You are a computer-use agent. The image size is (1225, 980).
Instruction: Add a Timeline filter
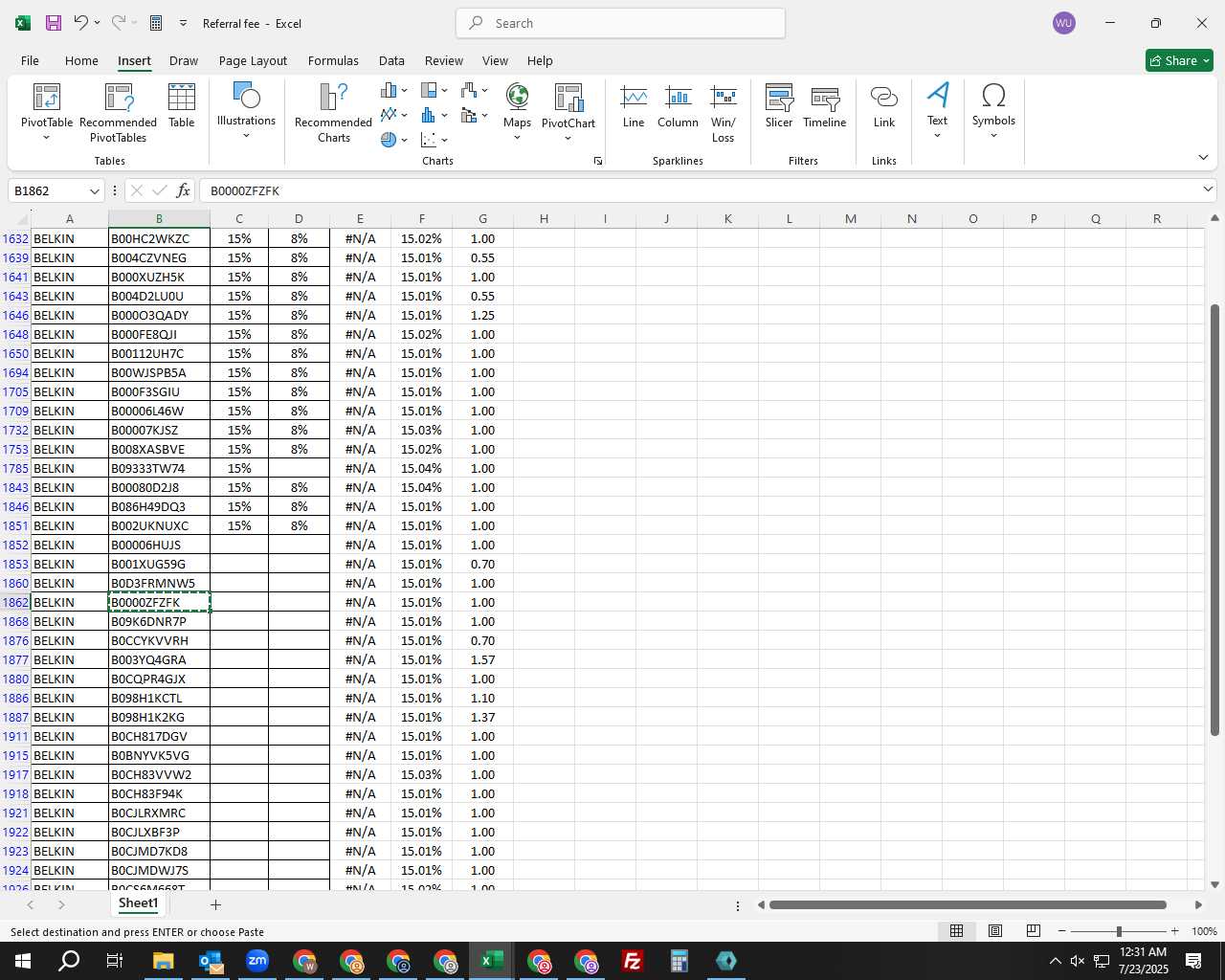click(825, 105)
